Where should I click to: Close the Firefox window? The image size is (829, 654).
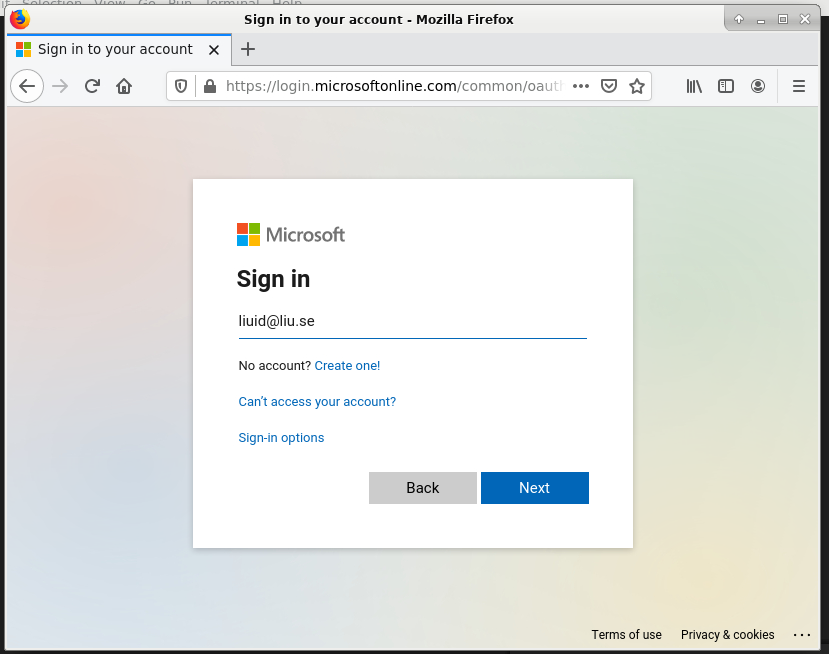(x=805, y=20)
